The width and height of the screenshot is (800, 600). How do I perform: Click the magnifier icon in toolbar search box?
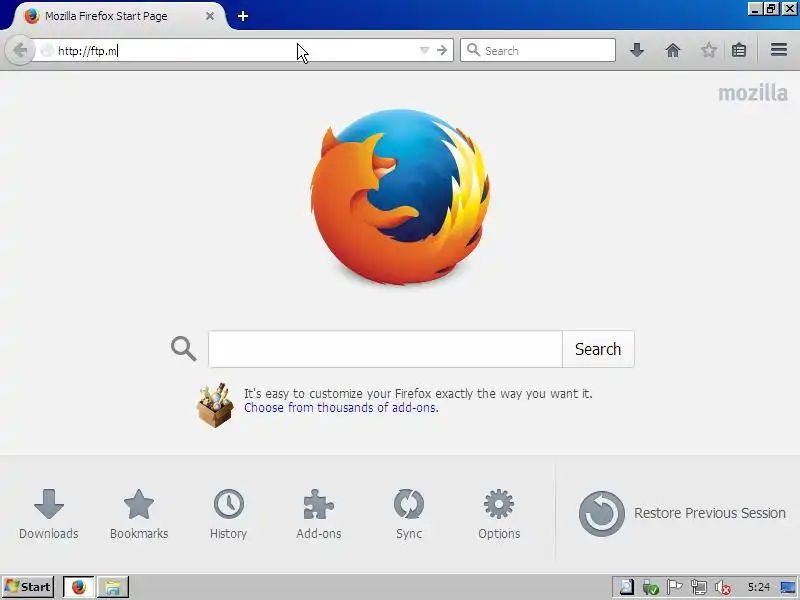point(473,50)
